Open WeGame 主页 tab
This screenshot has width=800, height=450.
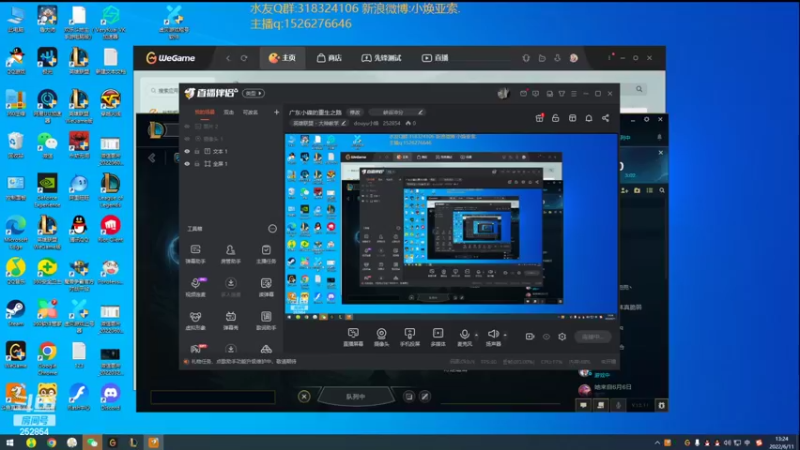282,58
